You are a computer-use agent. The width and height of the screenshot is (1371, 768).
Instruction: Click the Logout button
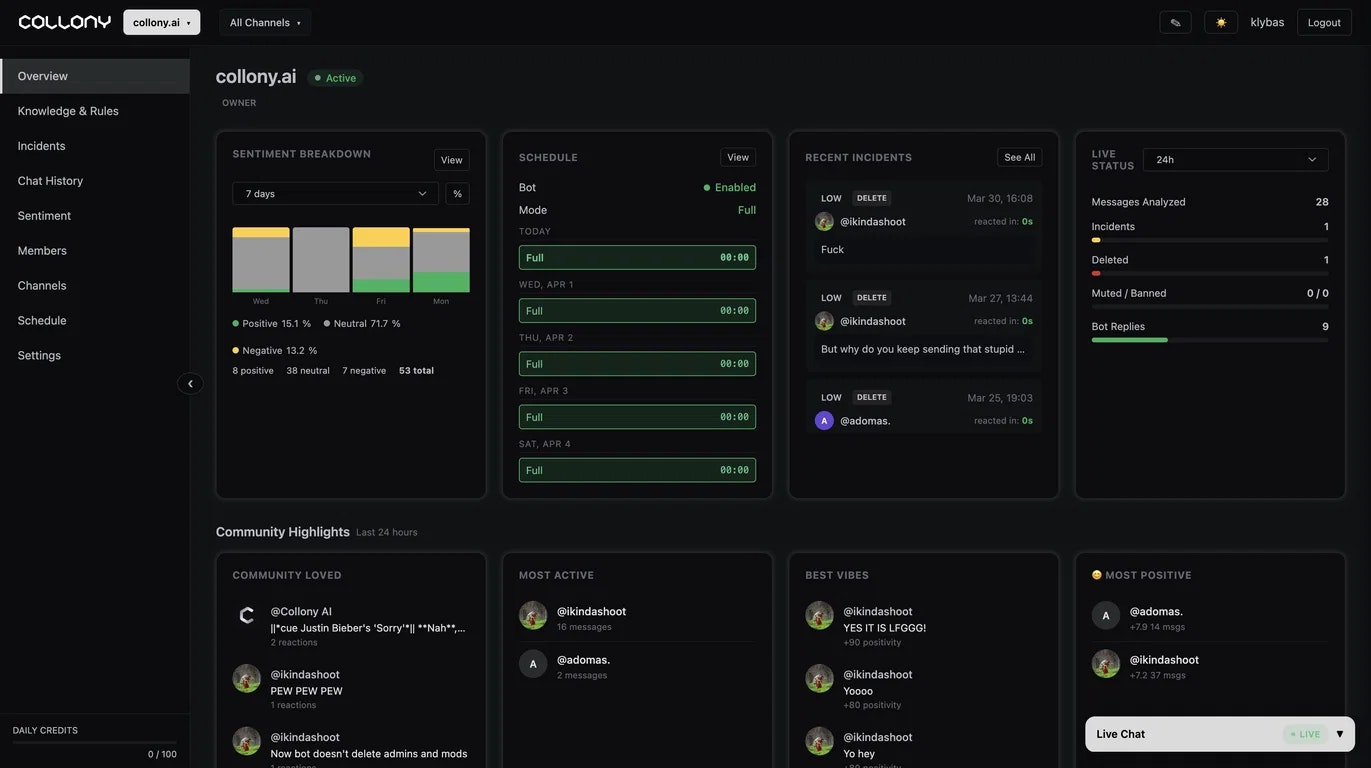tap(1324, 22)
